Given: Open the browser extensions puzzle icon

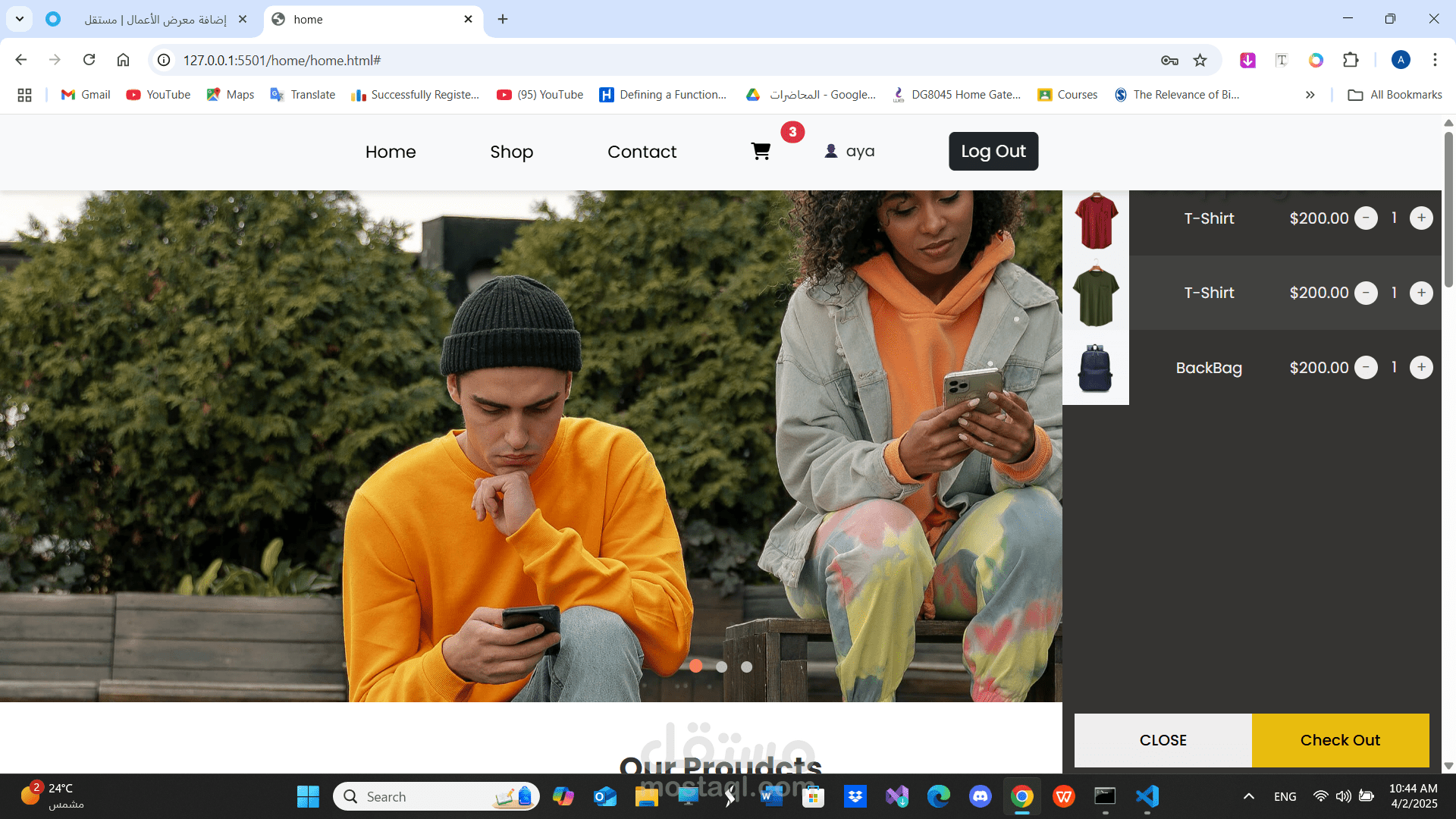Looking at the screenshot, I should tap(1351, 60).
